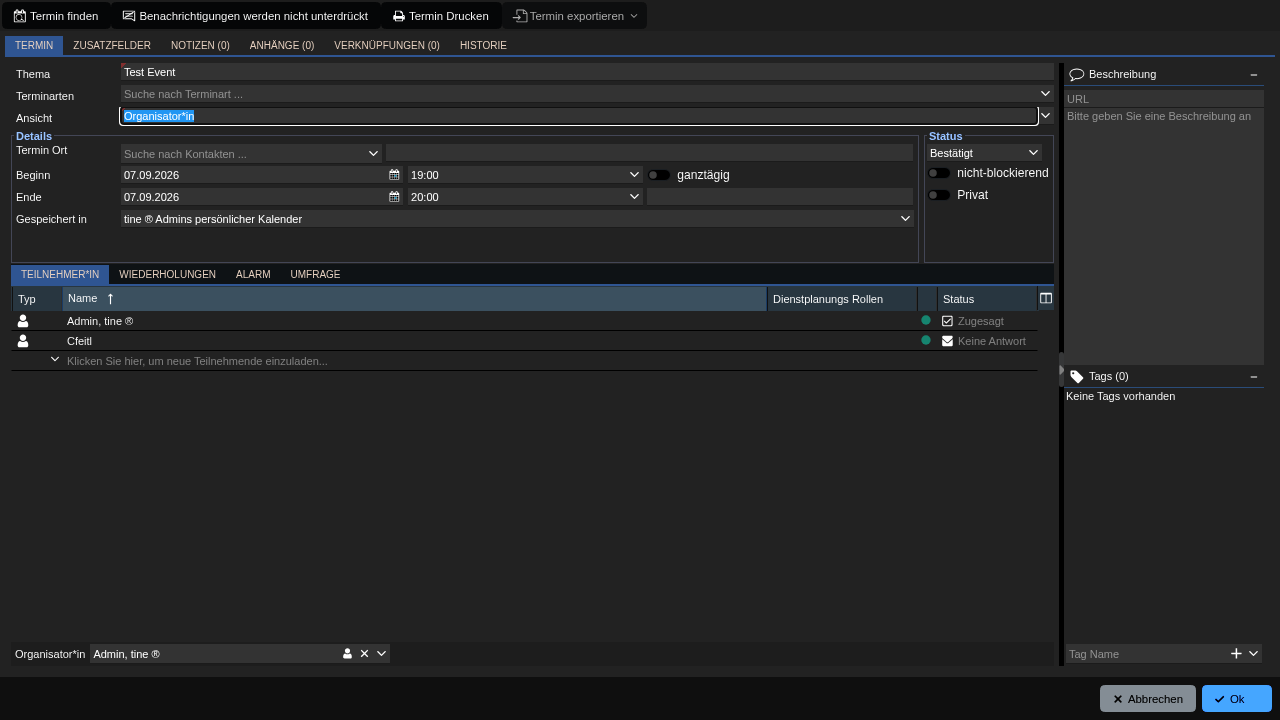Viewport: 1280px width, 720px height.
Task: Print the event with Termin Drucken
Action: [441, 16]
